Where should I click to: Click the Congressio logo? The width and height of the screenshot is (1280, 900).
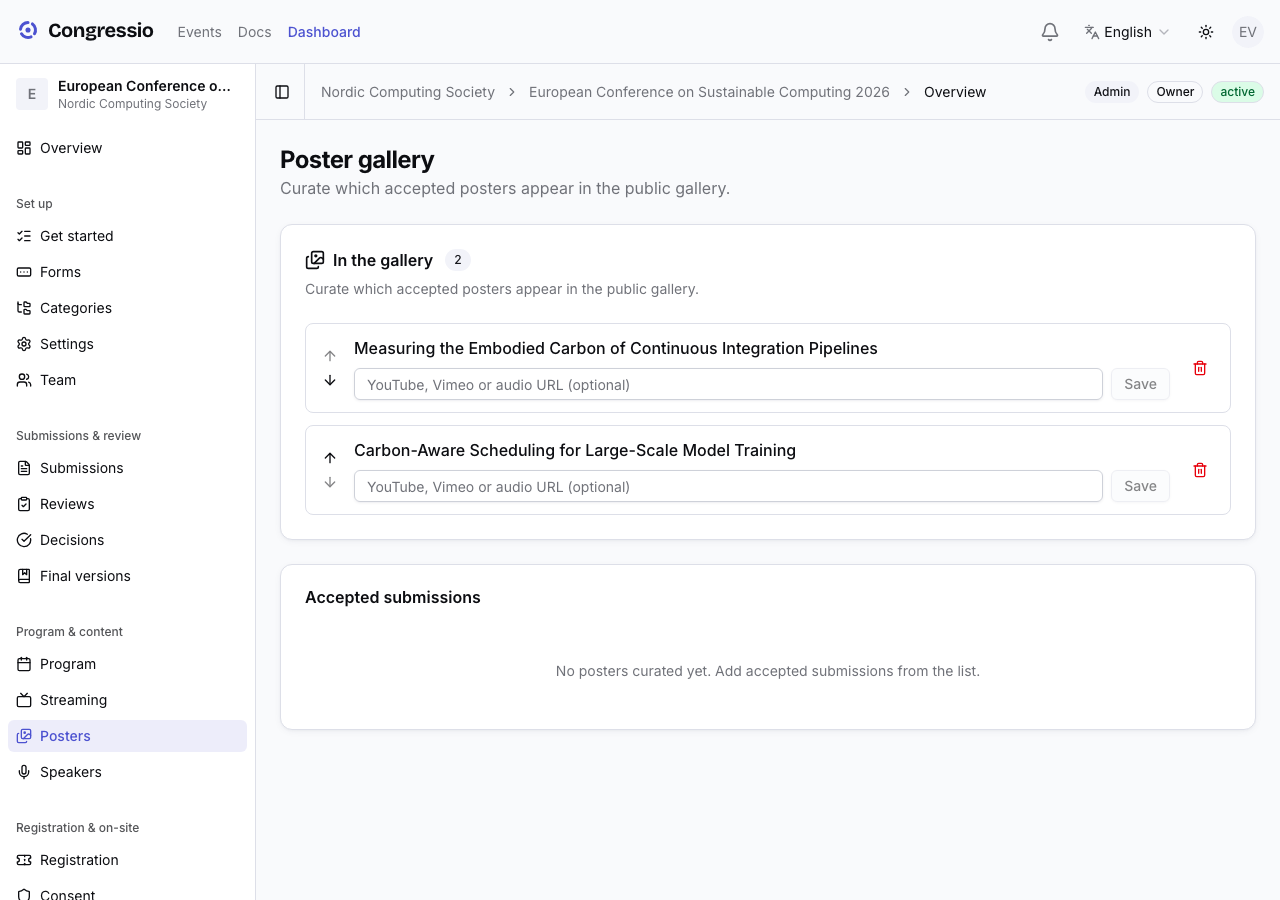(x=86, y=31)
